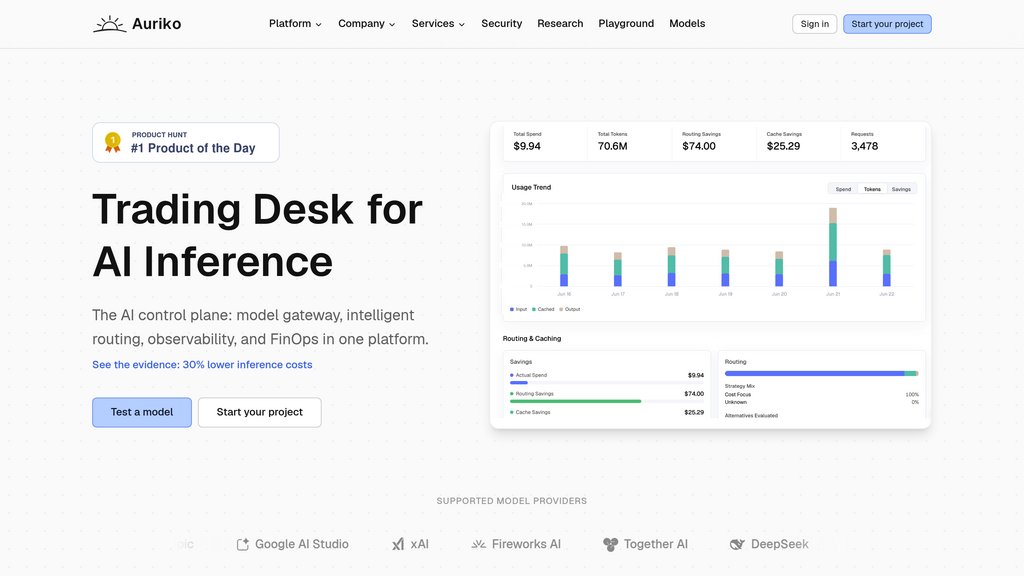Screen dimensions: 1024x576
Task: Open the #1 Product of the Day badge
Action: (185, 142)
